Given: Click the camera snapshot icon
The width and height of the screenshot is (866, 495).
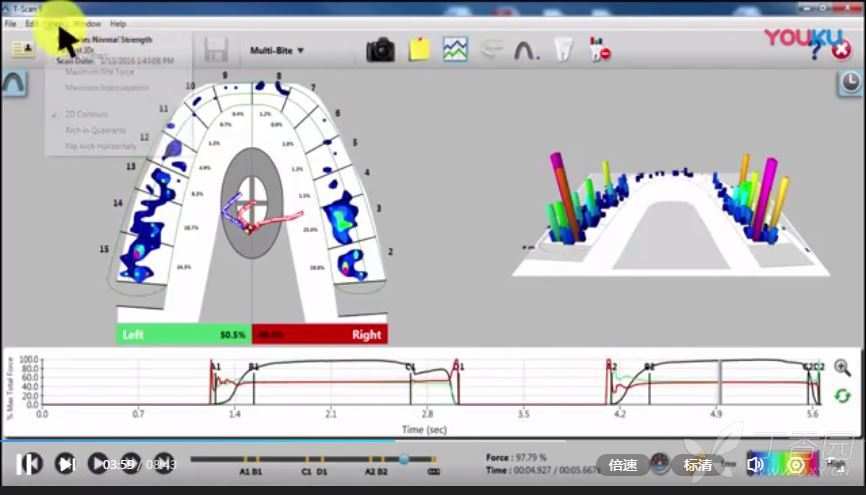Looking at the screenshot, I should [380, 49].
